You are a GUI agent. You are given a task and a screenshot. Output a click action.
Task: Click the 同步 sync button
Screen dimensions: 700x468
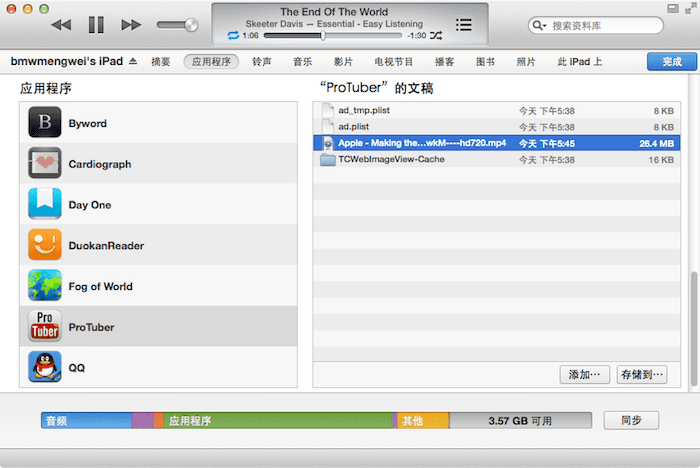coord(631,420)
